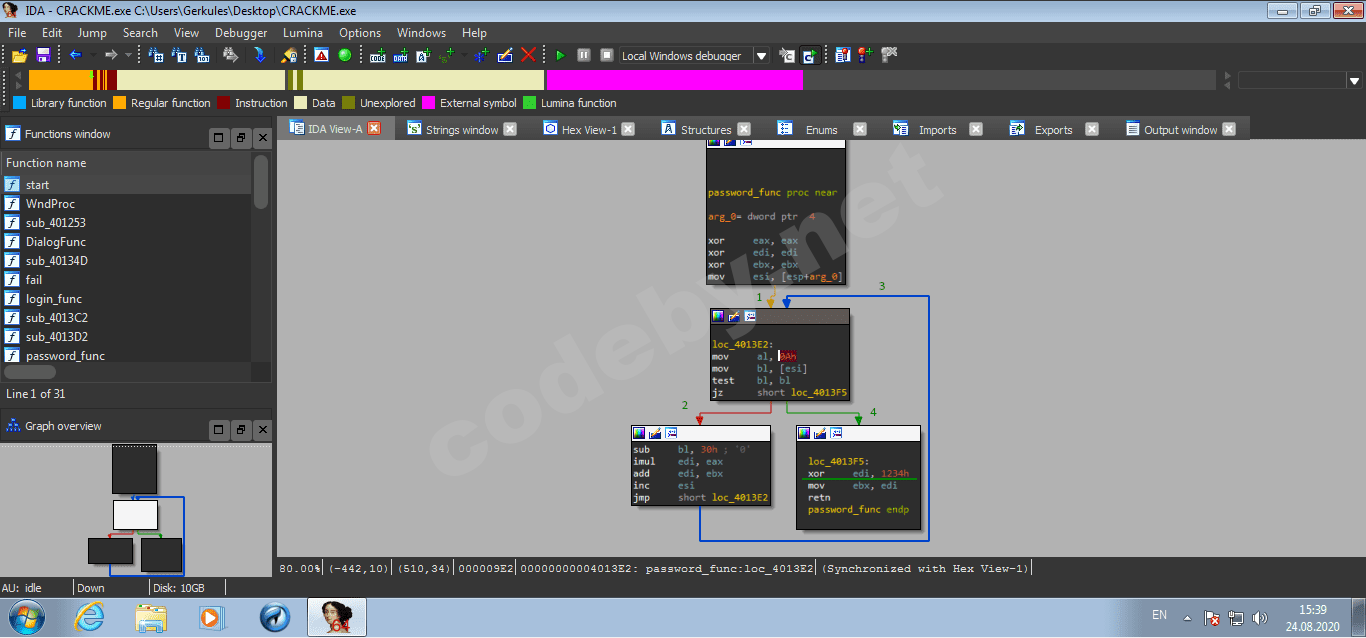The image size is (1366, 638).
Task: Click the red warning triangle icon
Action: coord(321,55)
